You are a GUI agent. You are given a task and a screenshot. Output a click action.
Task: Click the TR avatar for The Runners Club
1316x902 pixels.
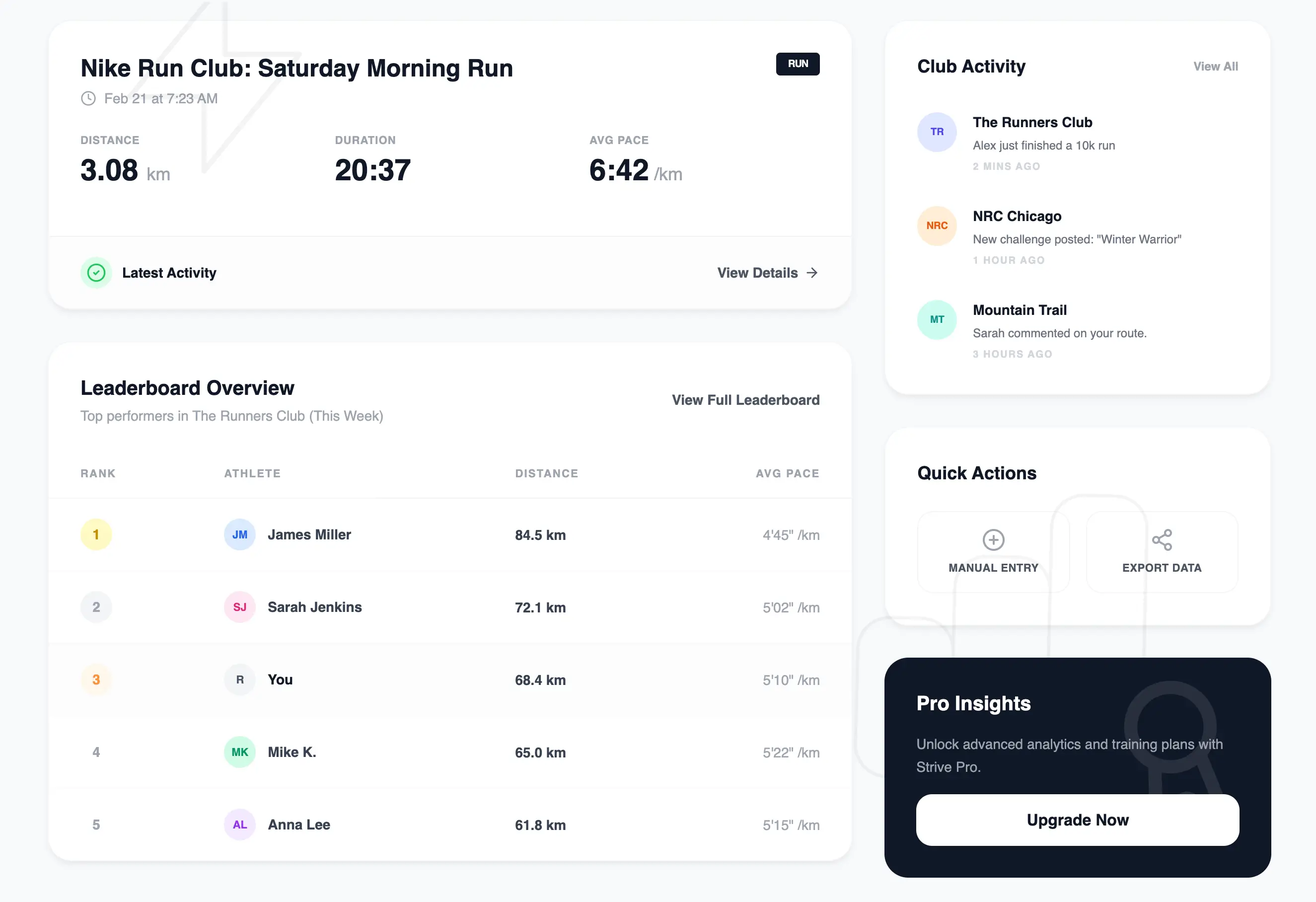point(937,132)
